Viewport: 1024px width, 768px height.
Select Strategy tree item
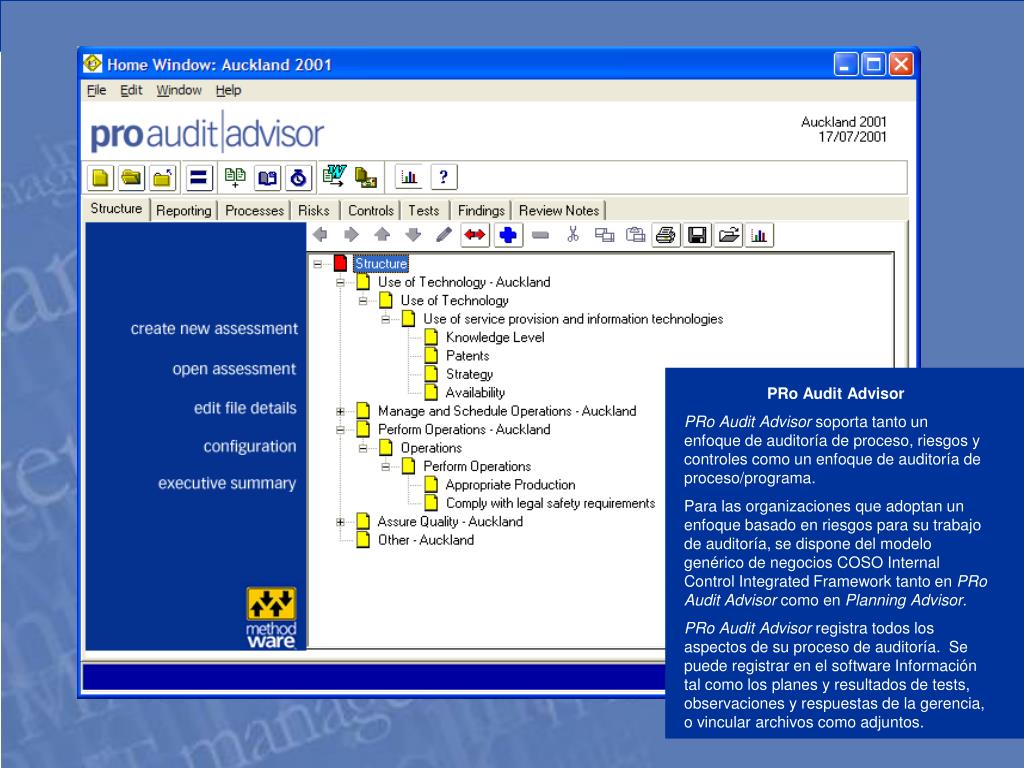point(470,374)
